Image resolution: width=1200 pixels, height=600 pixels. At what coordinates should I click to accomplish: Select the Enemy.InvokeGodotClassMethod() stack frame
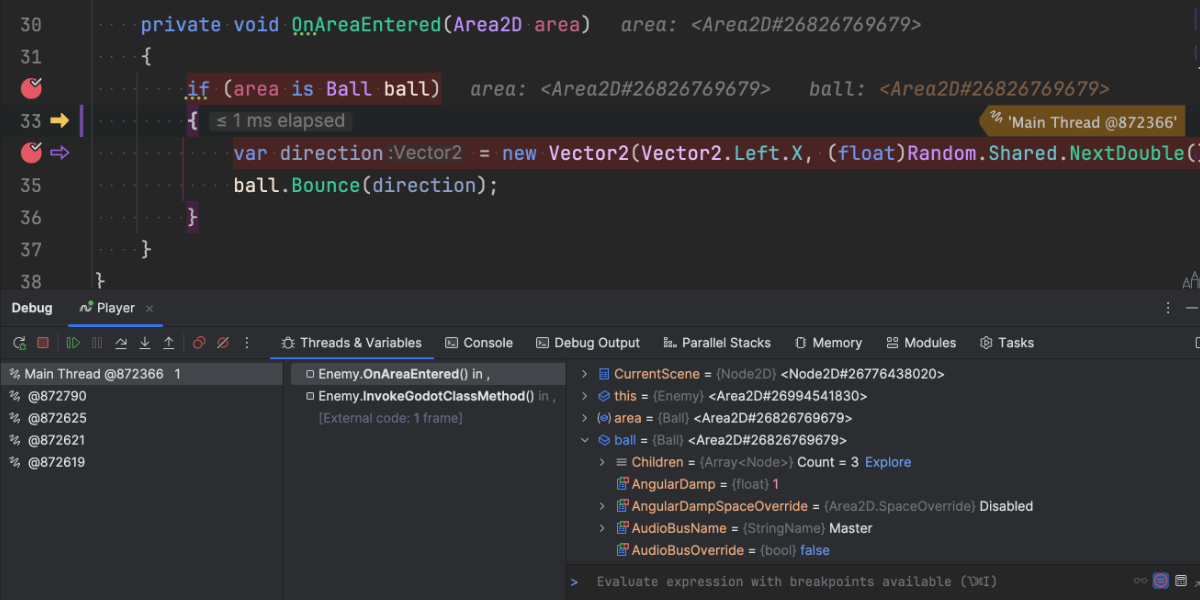click(x=425, y=396)
